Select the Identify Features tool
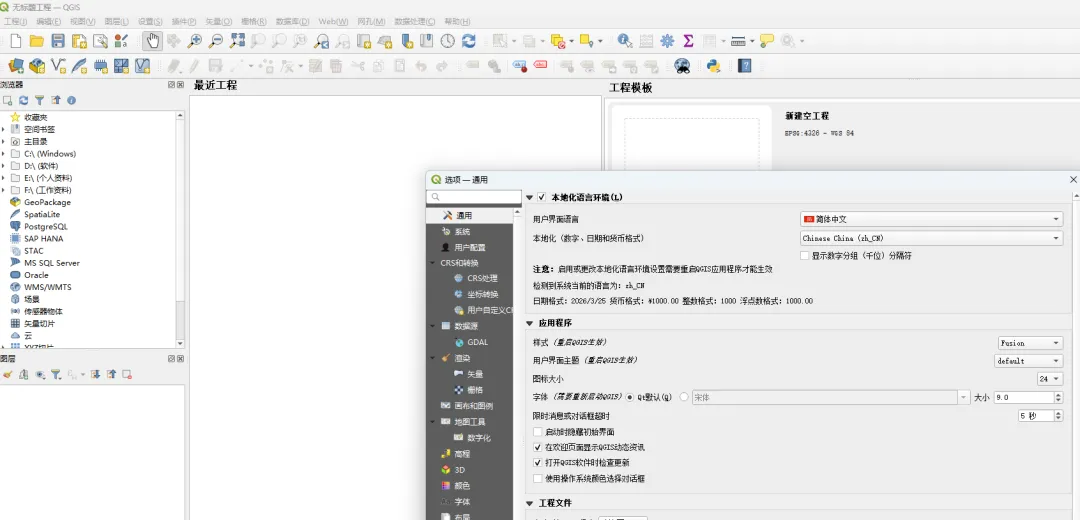Screen dimensions: 1080x520 tap(625, 41)
